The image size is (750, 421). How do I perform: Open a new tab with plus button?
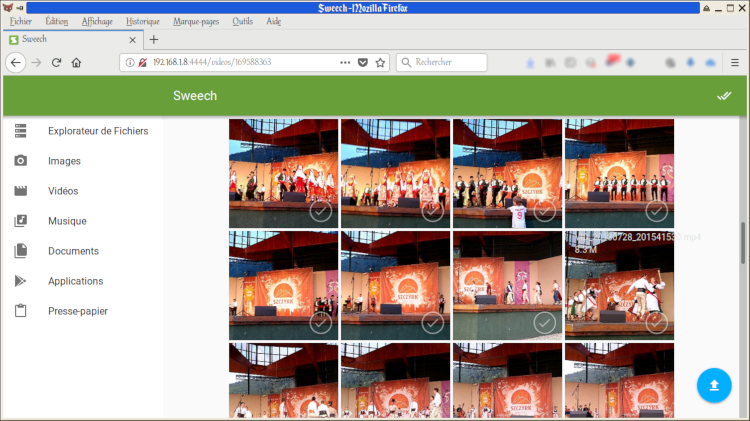point(154,40)
